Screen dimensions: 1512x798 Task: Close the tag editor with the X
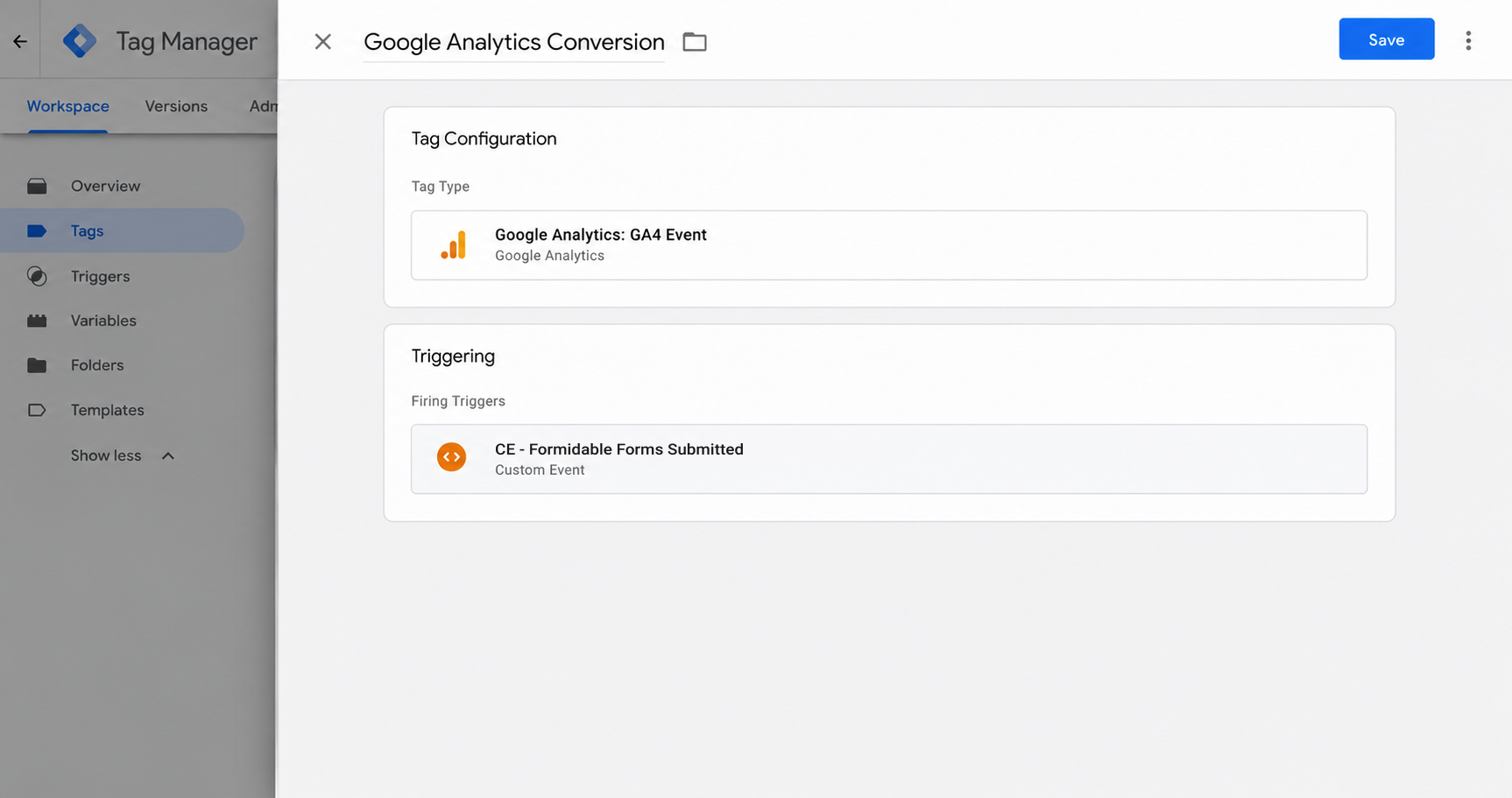322,41
